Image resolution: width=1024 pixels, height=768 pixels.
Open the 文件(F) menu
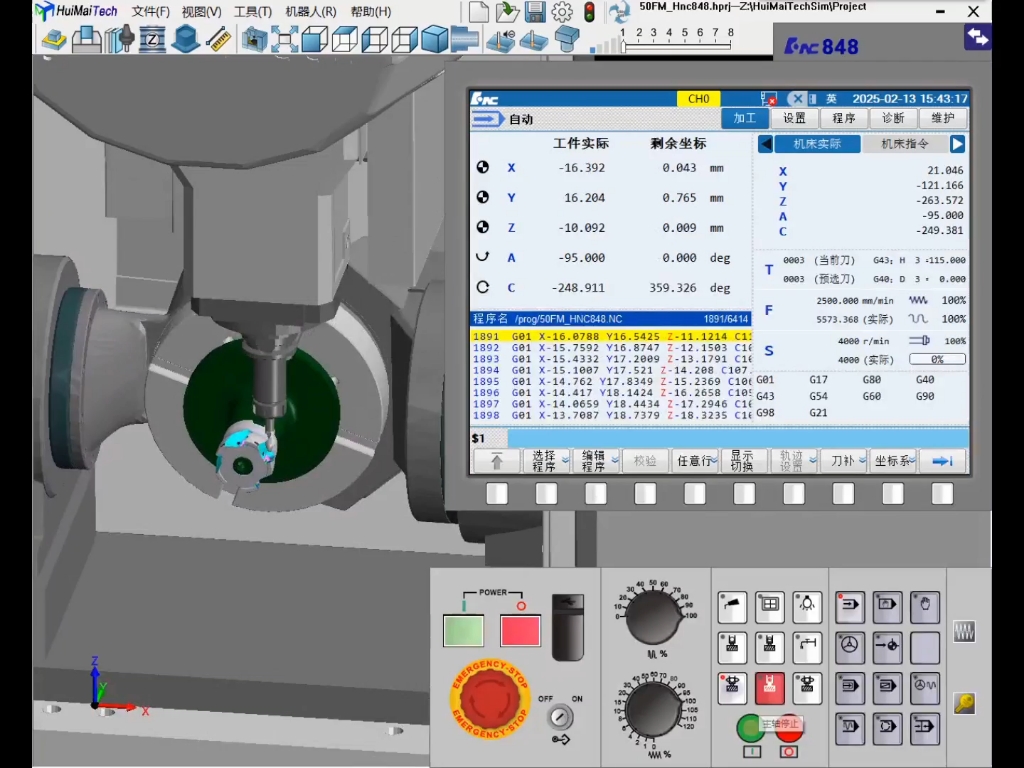tap(151, 12)
